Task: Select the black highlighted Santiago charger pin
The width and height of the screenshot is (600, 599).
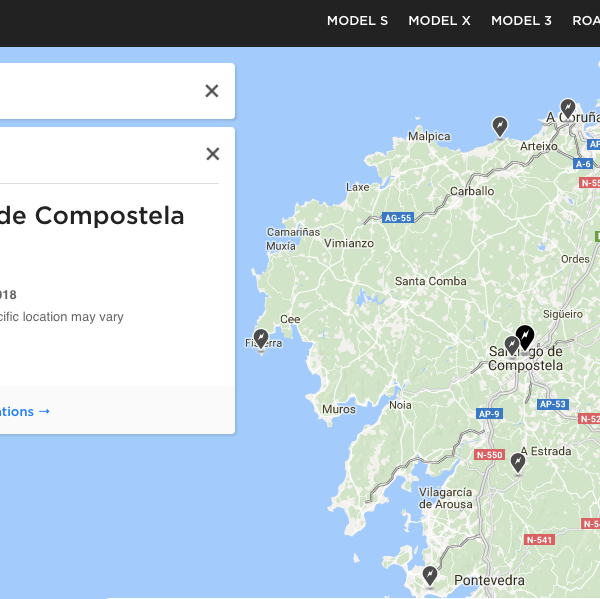Action: coord(525,338)
